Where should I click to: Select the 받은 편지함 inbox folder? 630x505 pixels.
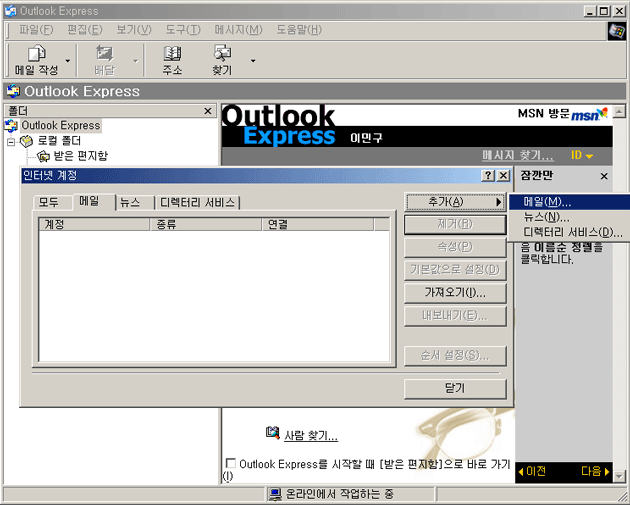(81, 156)
